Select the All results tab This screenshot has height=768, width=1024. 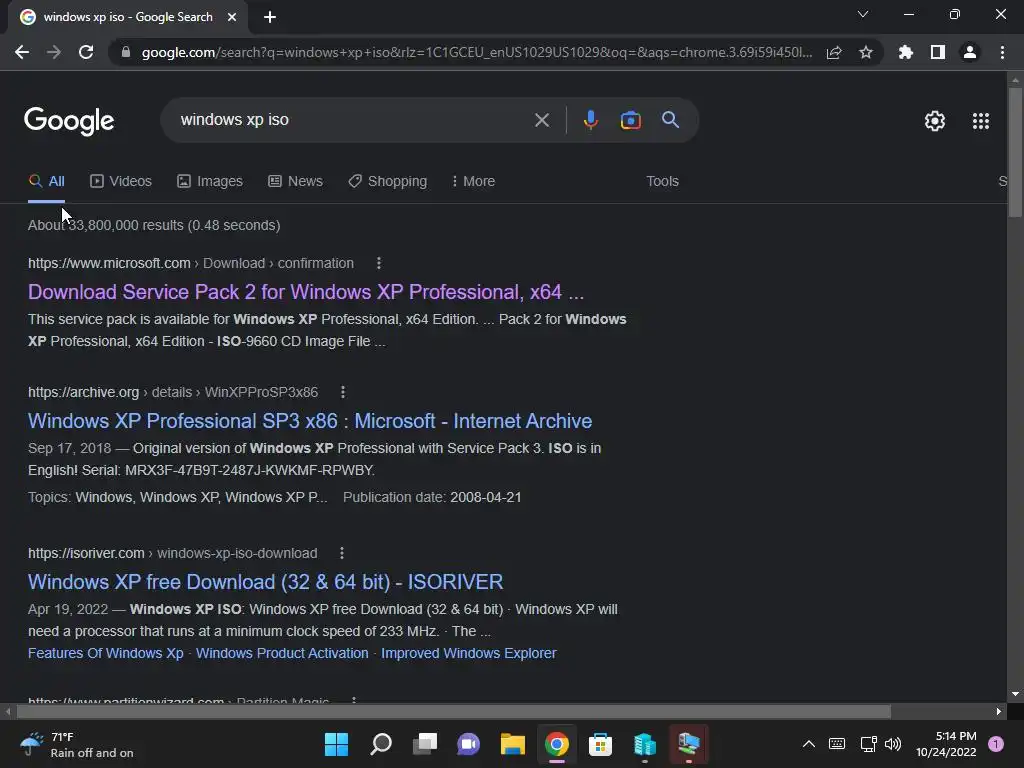[x=46, y=181]
